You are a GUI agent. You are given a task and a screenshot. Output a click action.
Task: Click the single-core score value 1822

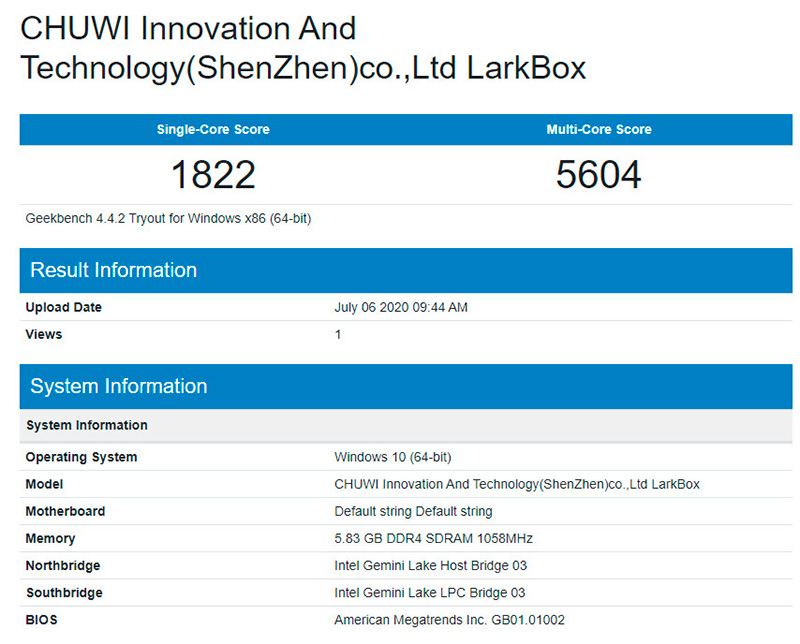coord(213,175)
